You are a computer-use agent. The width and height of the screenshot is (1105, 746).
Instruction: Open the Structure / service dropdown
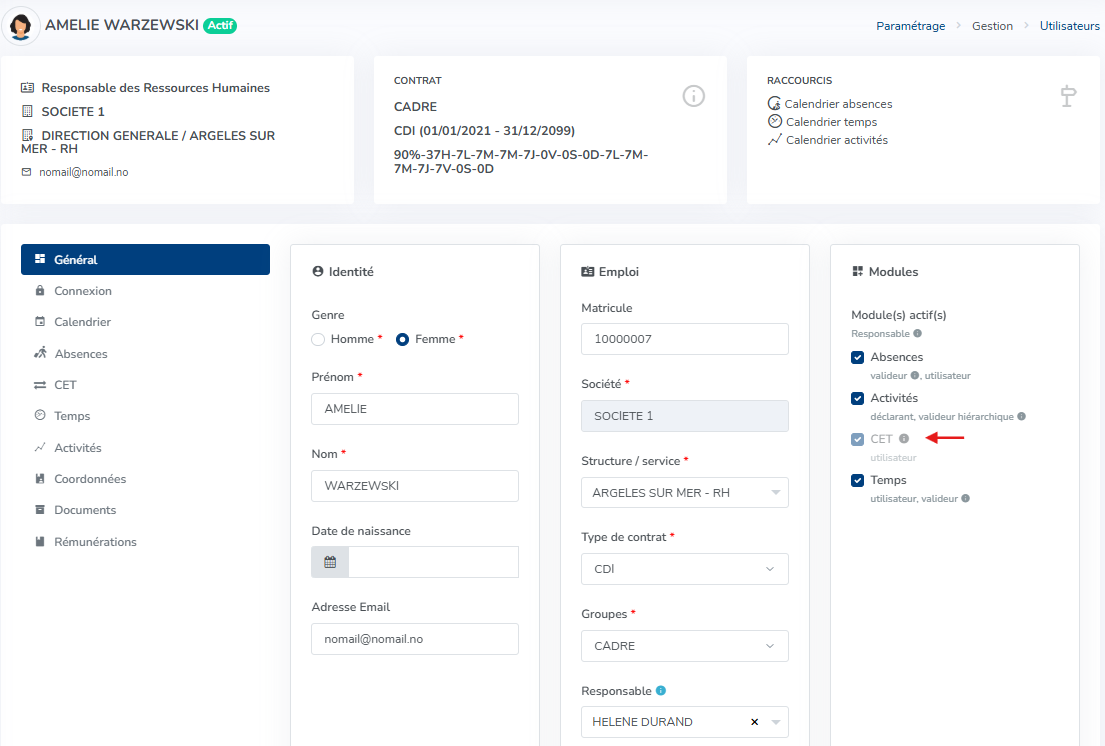point(684,493)
